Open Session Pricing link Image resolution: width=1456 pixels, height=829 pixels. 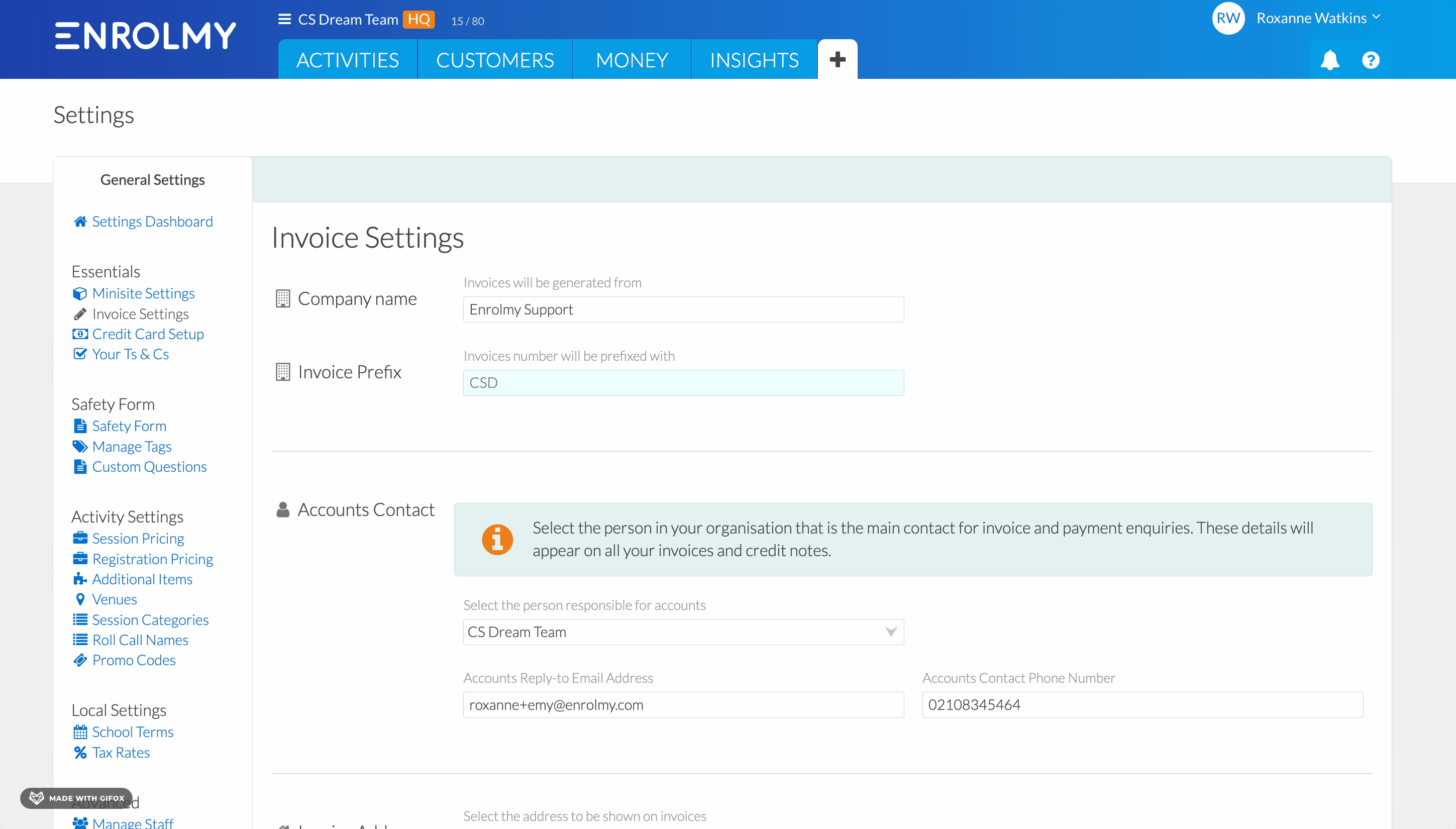pos(138,539)
